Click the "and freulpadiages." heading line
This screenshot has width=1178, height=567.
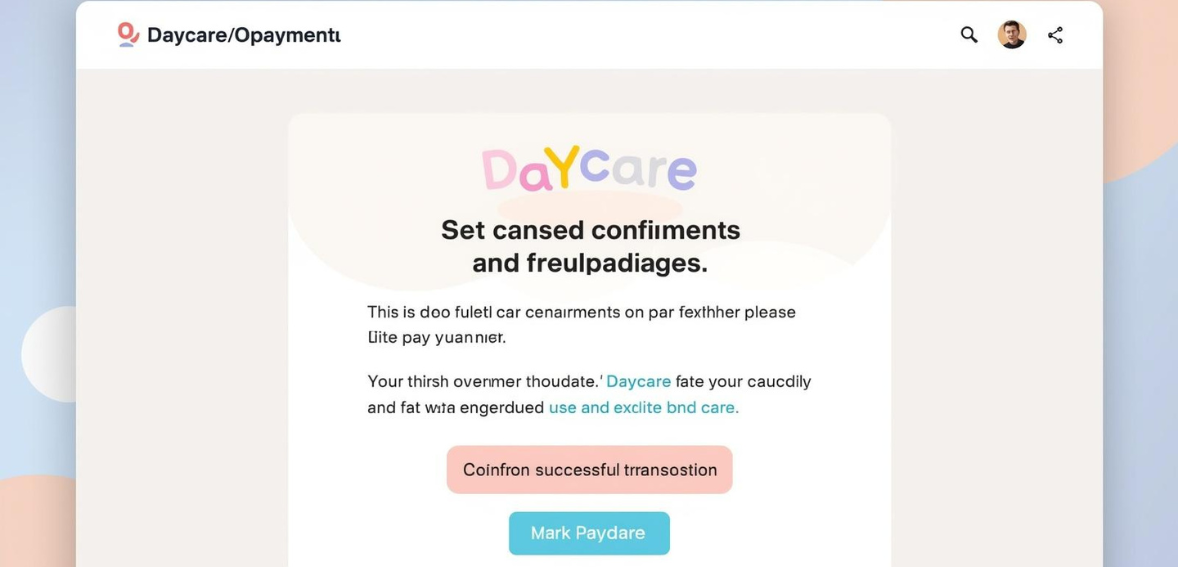tap(589, 263)
